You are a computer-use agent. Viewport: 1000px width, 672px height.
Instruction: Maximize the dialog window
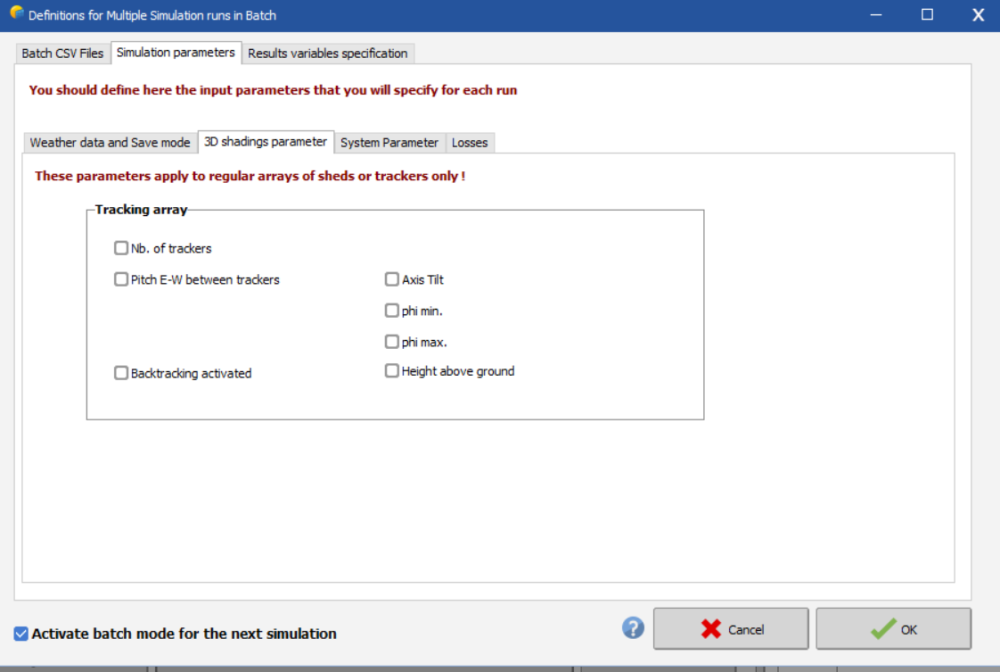(x=927, y=15)
